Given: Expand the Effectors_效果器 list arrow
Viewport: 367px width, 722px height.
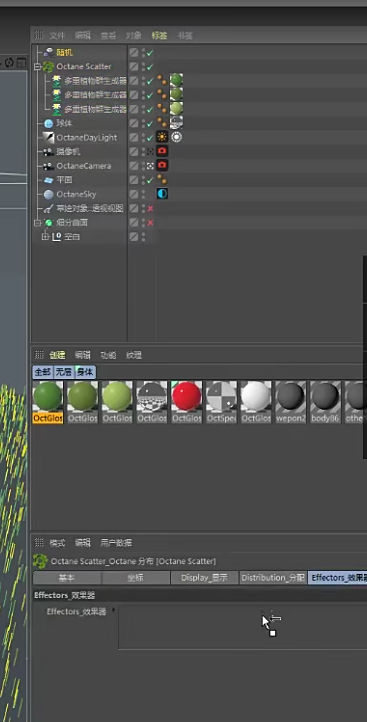Looking at the screenshot, I should tap(113, 610).
